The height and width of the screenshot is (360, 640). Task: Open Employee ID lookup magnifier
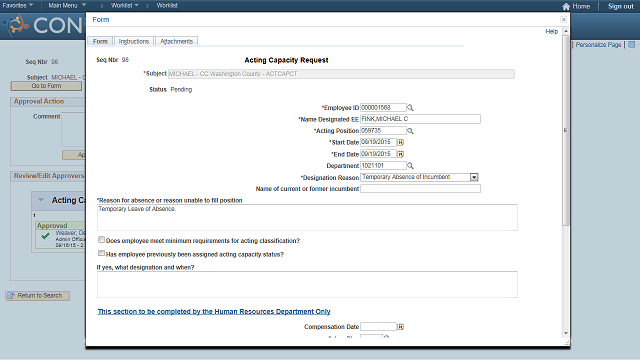click(x=410, y=108)
